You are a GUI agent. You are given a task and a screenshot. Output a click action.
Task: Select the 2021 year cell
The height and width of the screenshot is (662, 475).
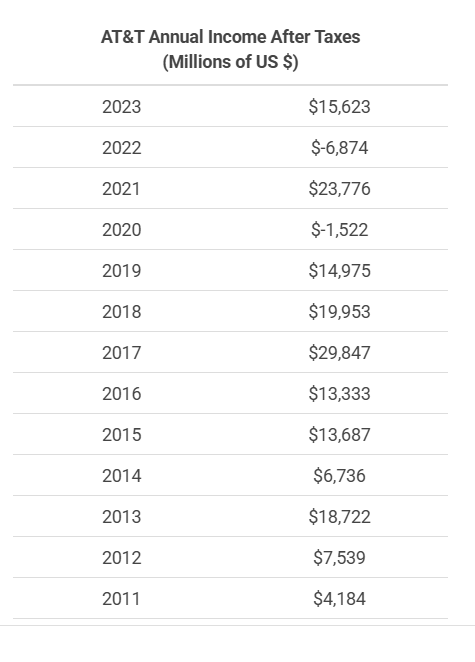121,189
